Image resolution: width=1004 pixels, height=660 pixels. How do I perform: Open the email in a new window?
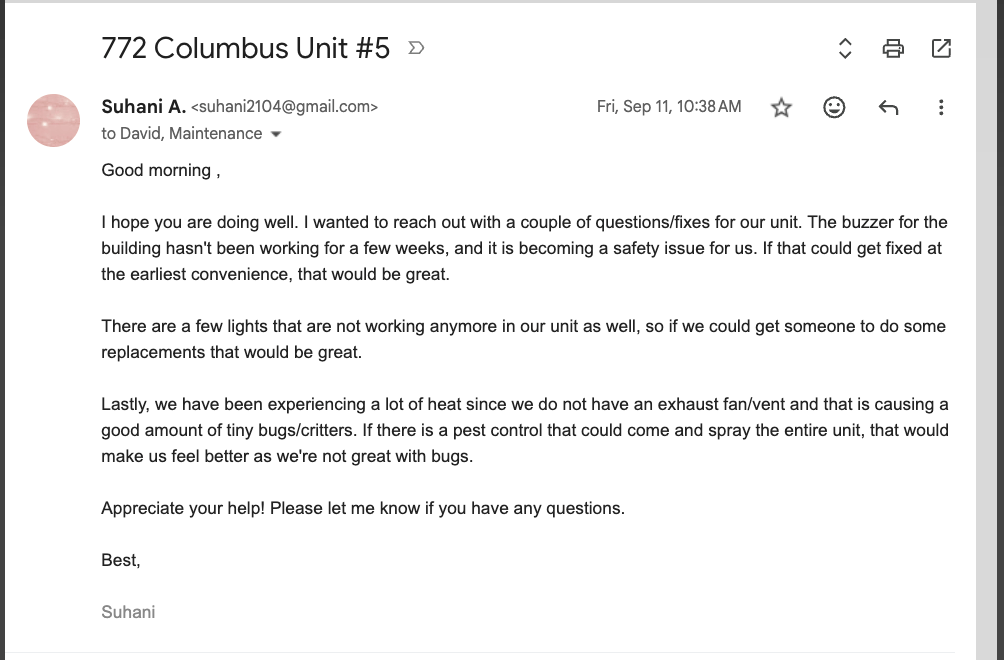941,48
